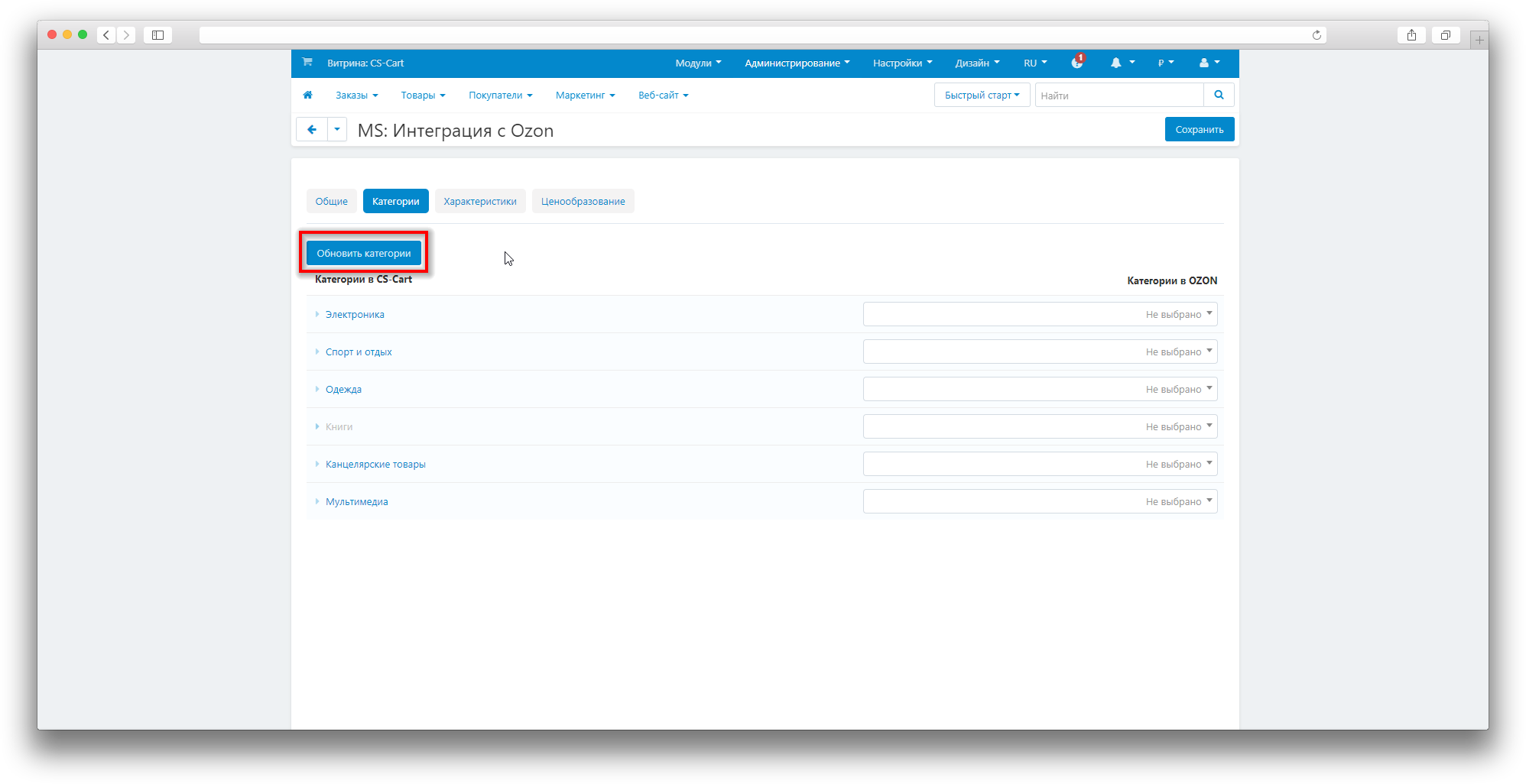
Task: Choose OZON category for Книги
Action: [1040, 426]
